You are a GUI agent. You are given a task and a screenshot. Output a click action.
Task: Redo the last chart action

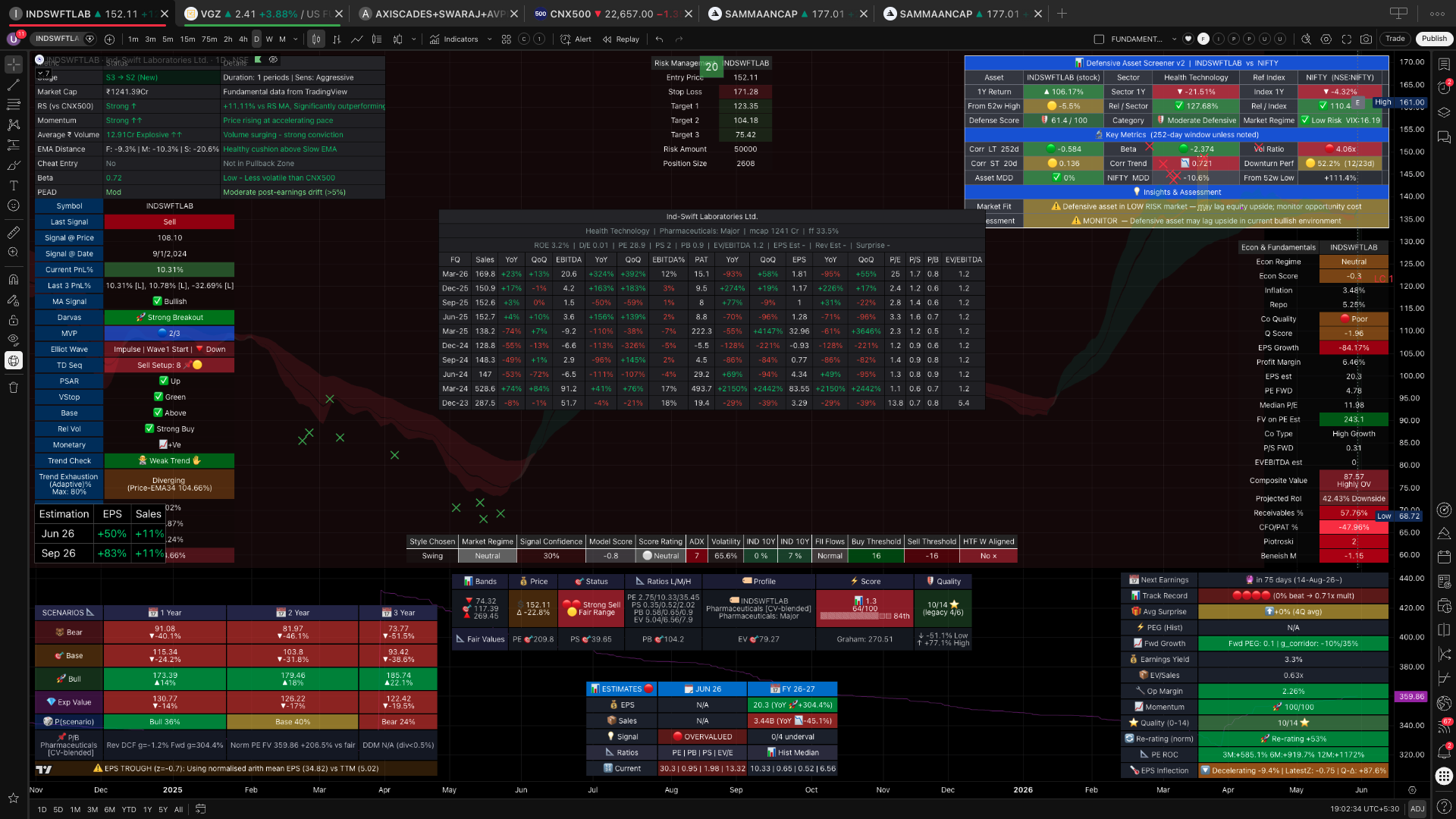pyautogui.click(x=679, y=39)
